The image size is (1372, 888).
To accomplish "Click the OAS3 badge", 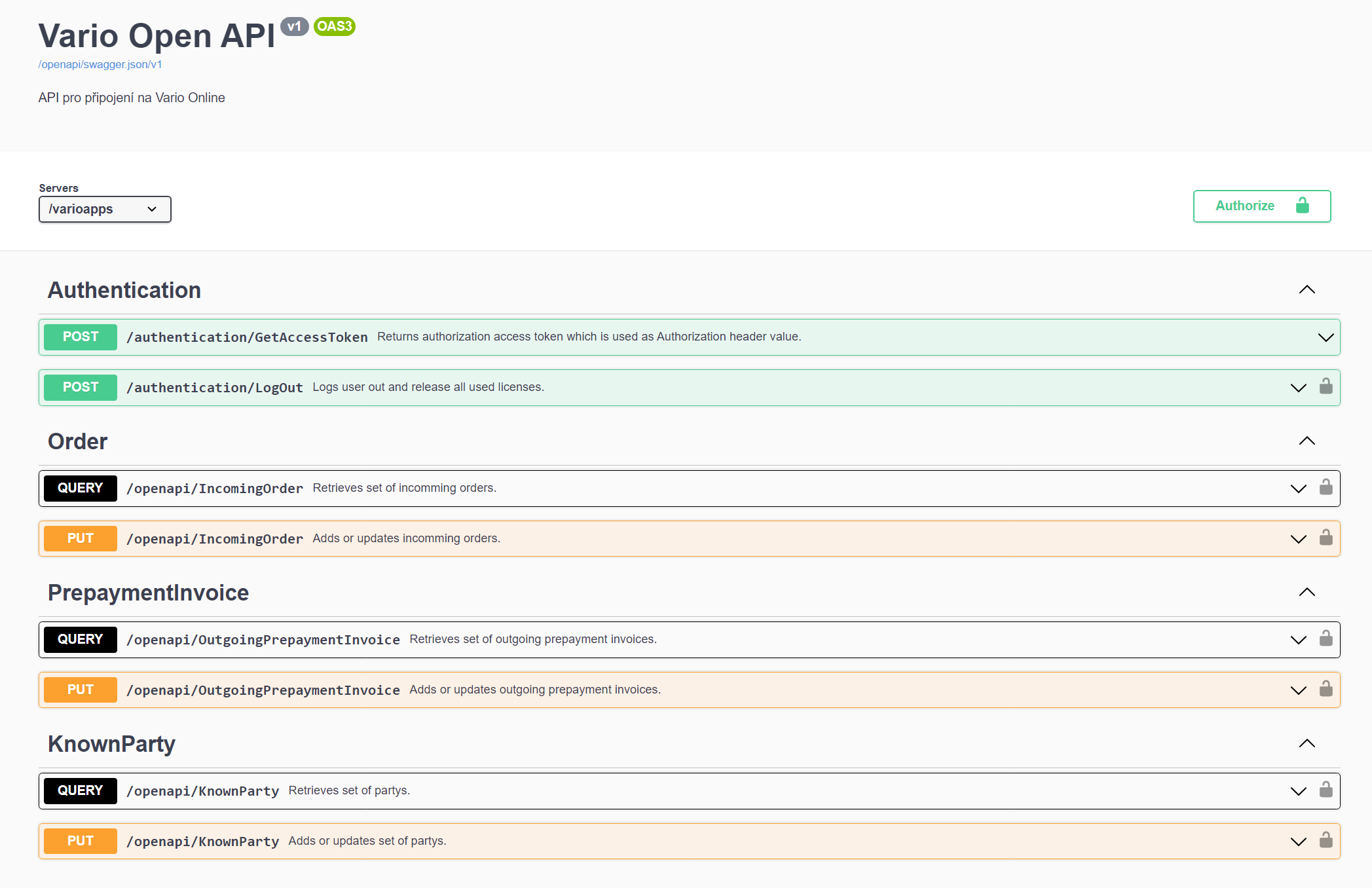I will [x=335, y=26].
